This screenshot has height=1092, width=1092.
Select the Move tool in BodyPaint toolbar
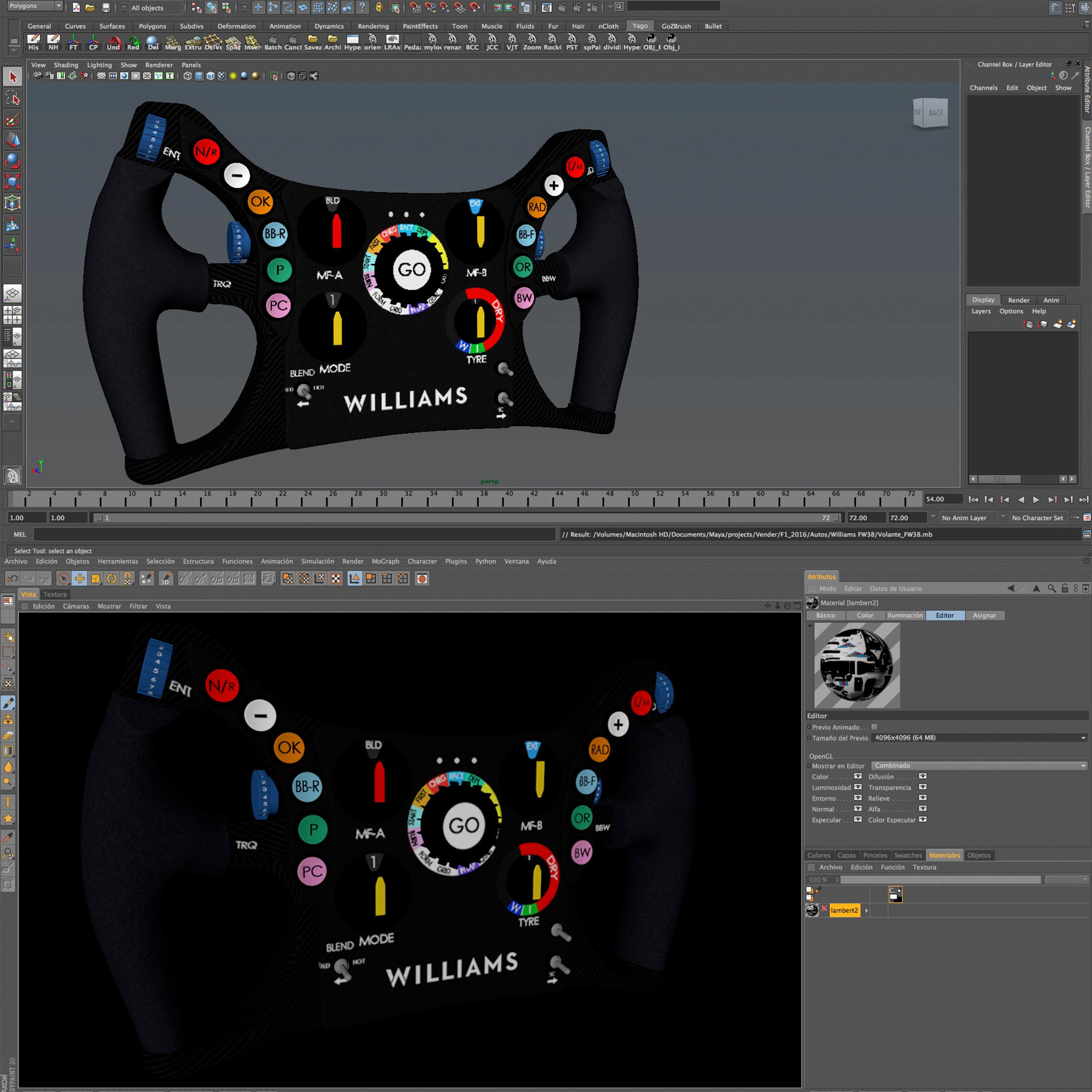click(x=79, y=578)
